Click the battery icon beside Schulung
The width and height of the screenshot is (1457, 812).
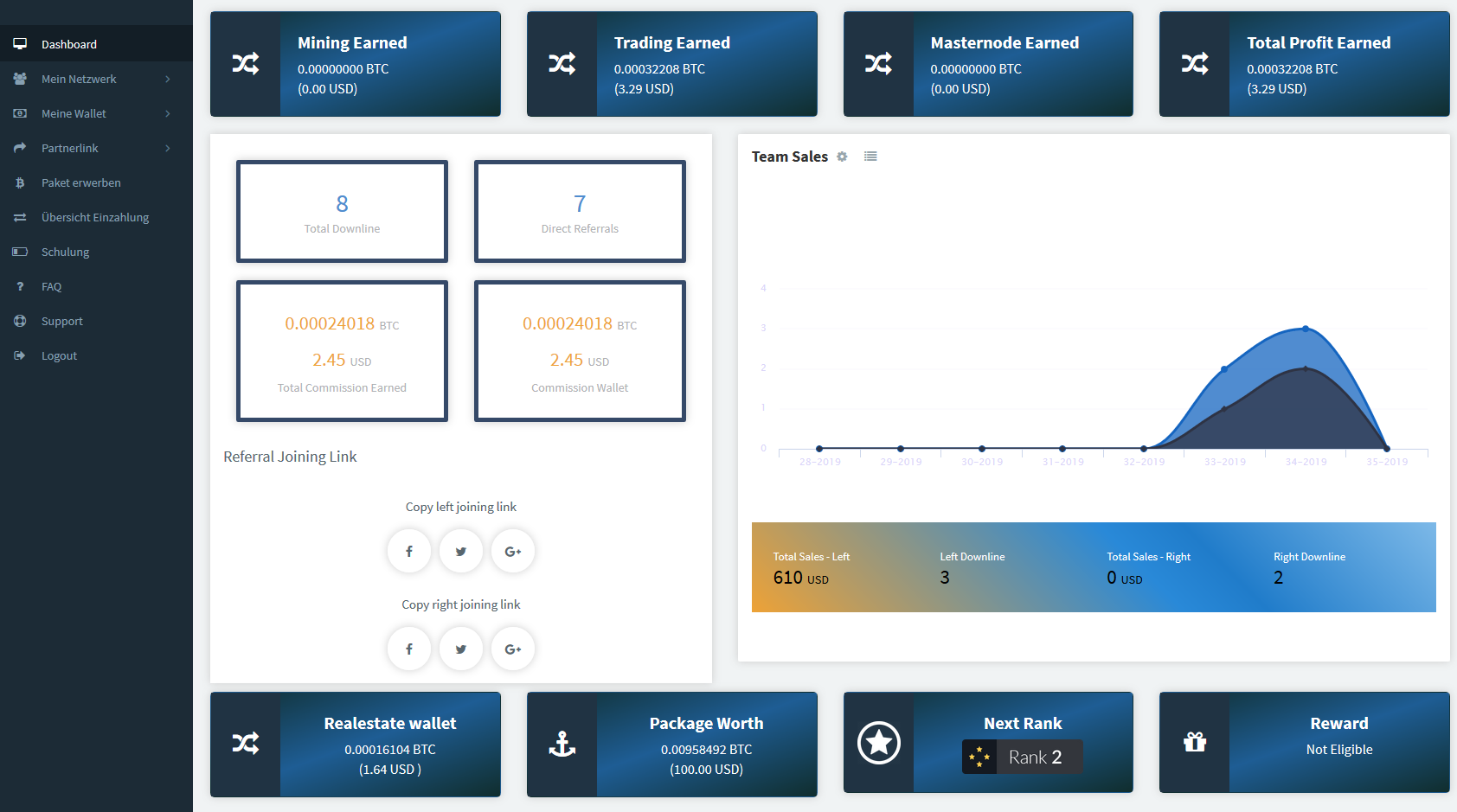click(x=20, y=252)
